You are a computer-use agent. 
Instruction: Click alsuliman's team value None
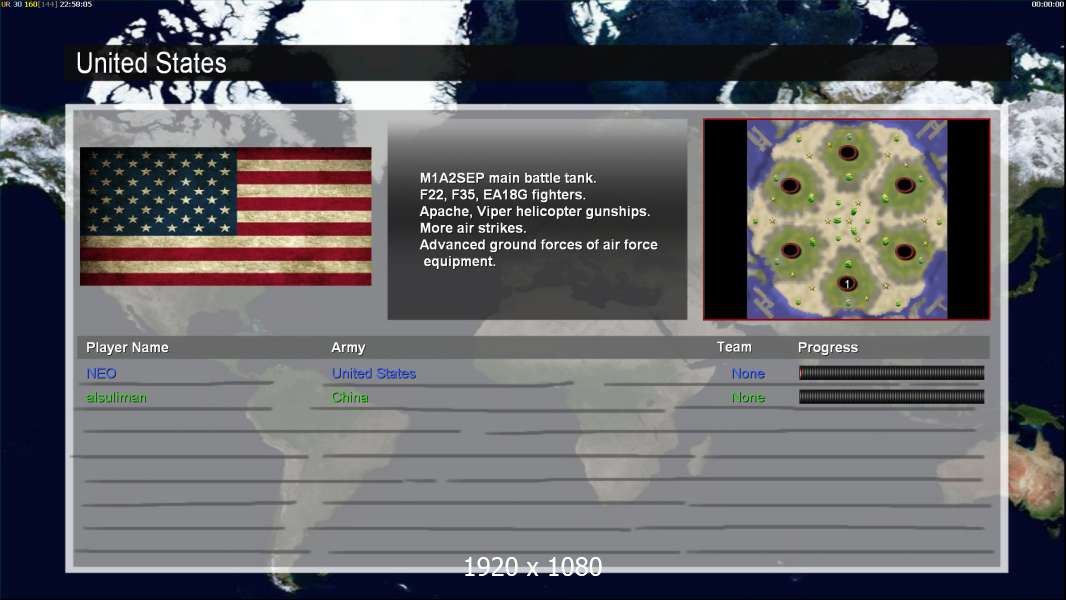(x=748, y=397)
